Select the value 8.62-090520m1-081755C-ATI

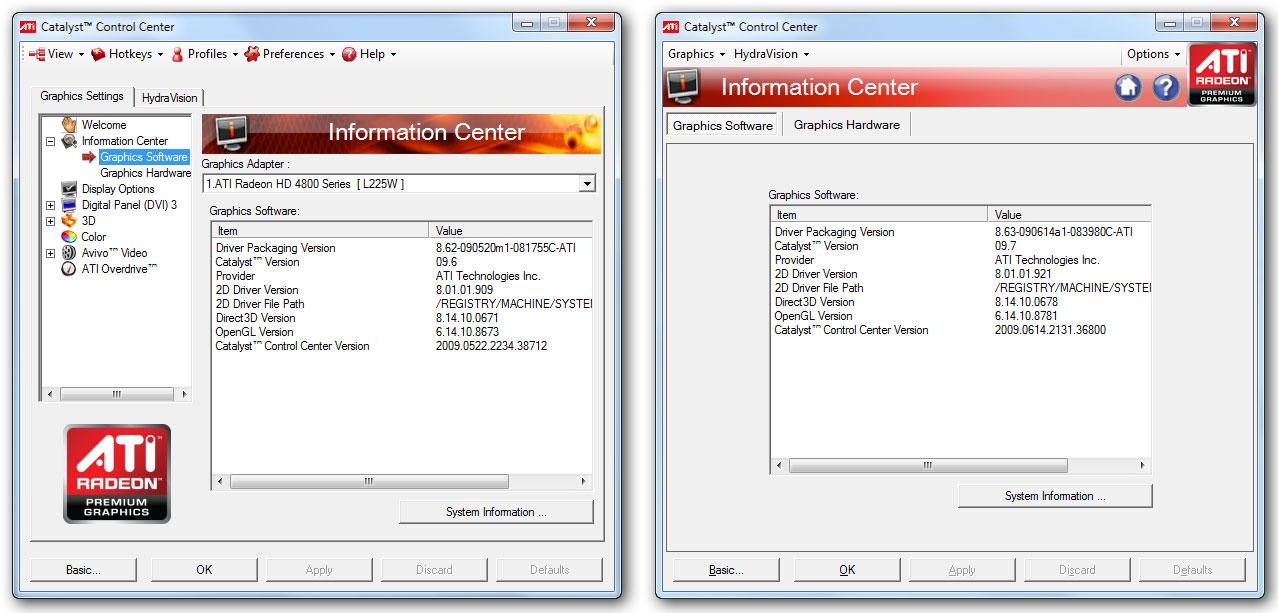[506, 248]
